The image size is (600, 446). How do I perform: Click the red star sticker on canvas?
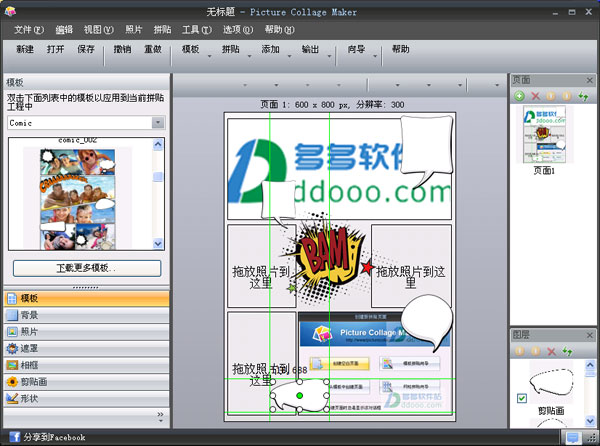(x=367, y=267)
